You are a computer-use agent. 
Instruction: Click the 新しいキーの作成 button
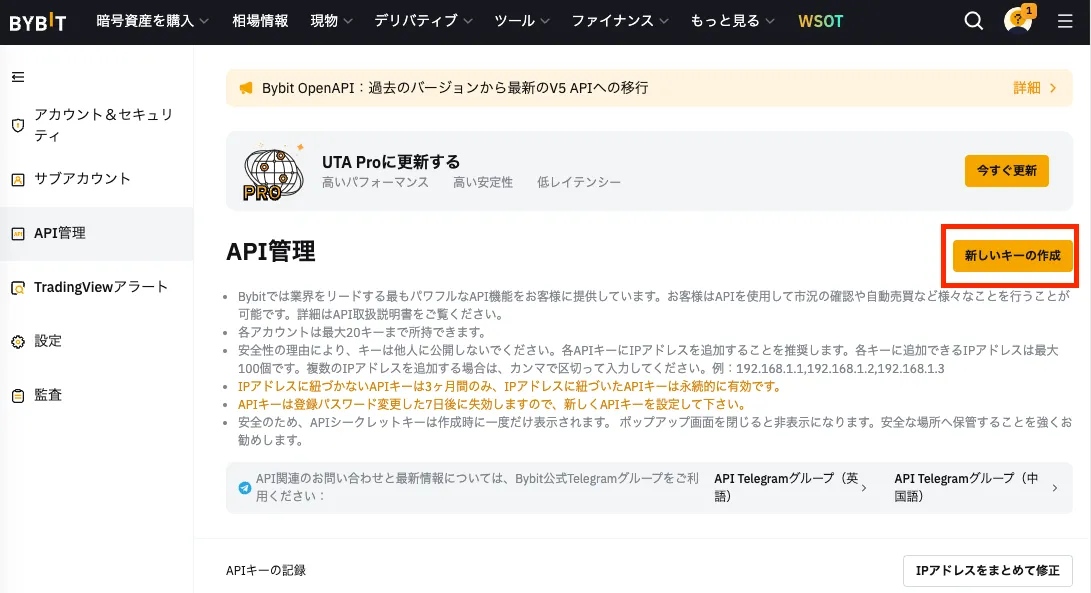(1012, 256)
